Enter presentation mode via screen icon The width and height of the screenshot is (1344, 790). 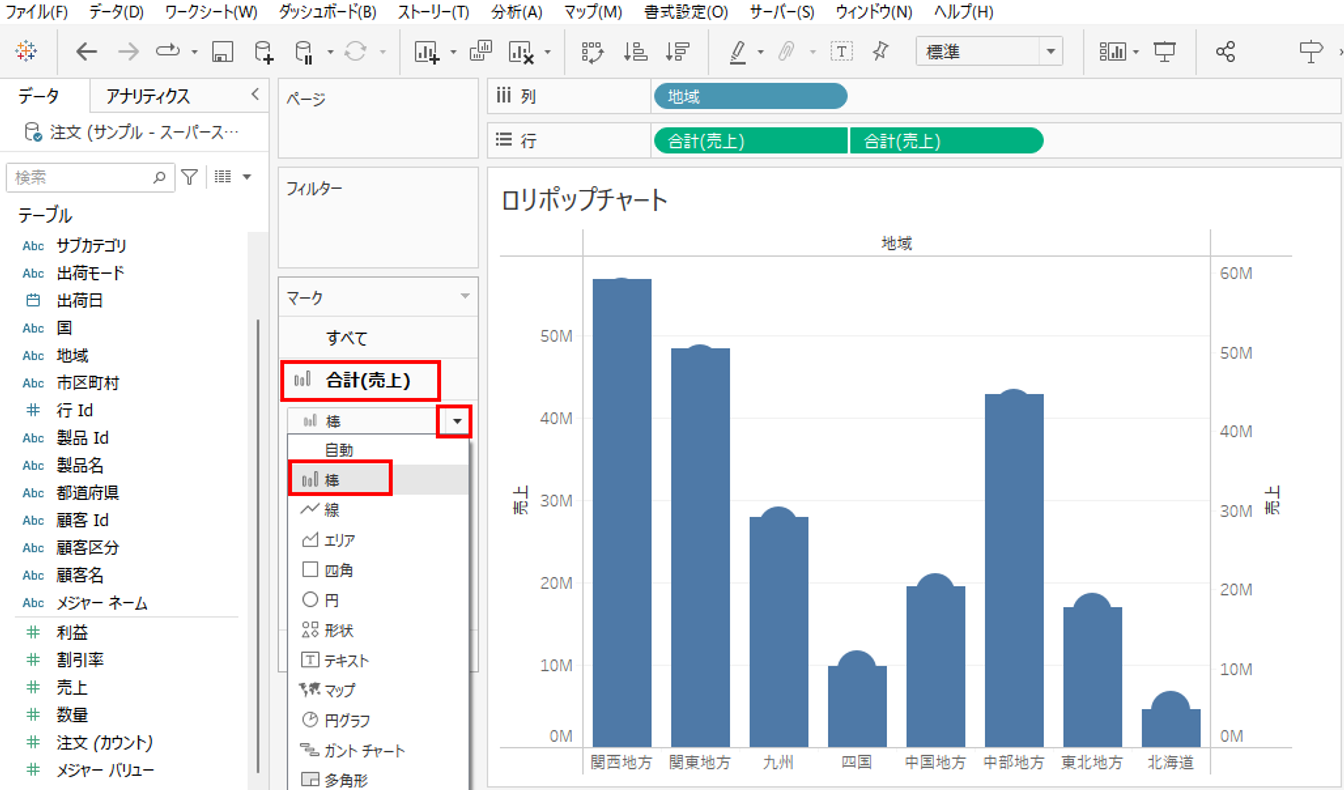coord(1164,52)
